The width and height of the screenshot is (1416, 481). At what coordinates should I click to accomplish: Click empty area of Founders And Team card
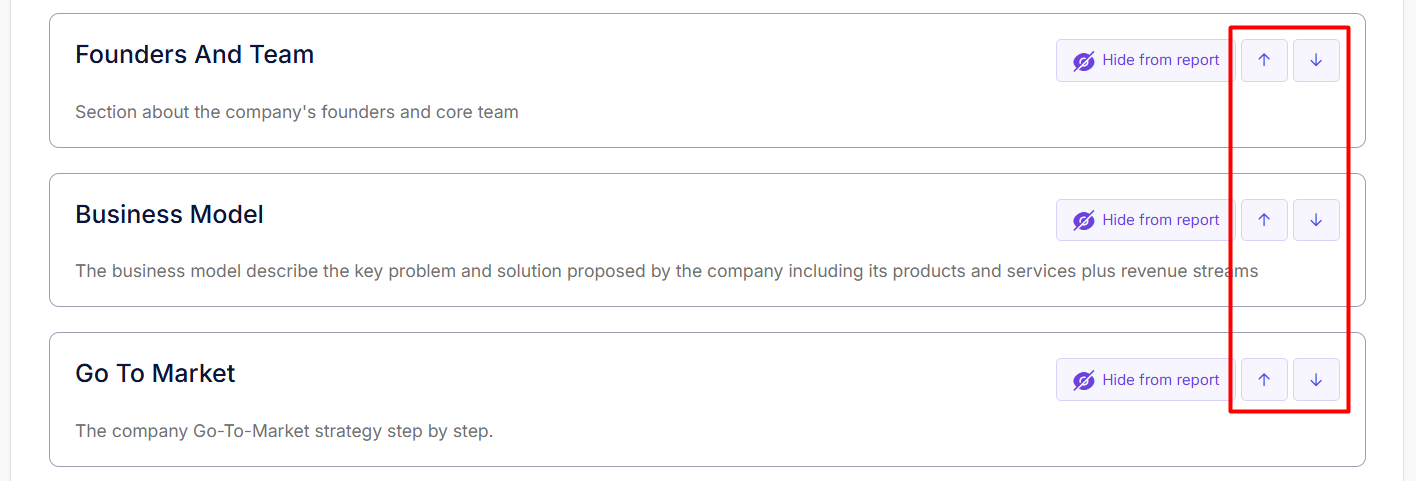coord(700,70)
